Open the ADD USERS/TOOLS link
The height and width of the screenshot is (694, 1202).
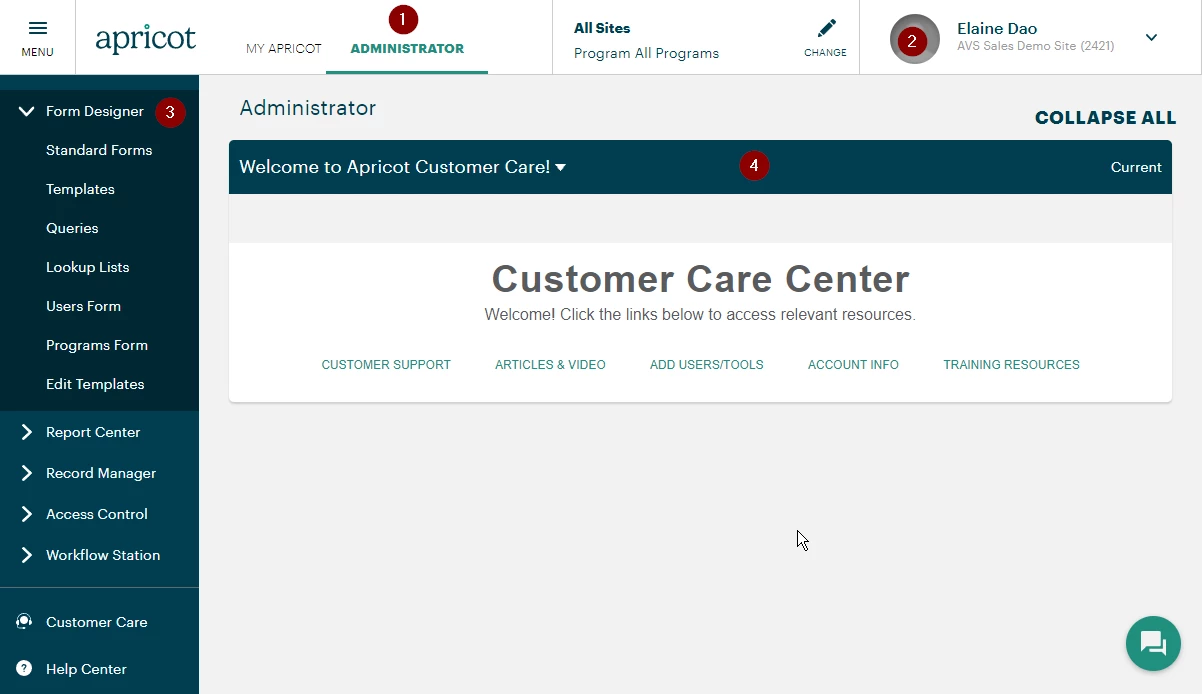click(706, 365)
